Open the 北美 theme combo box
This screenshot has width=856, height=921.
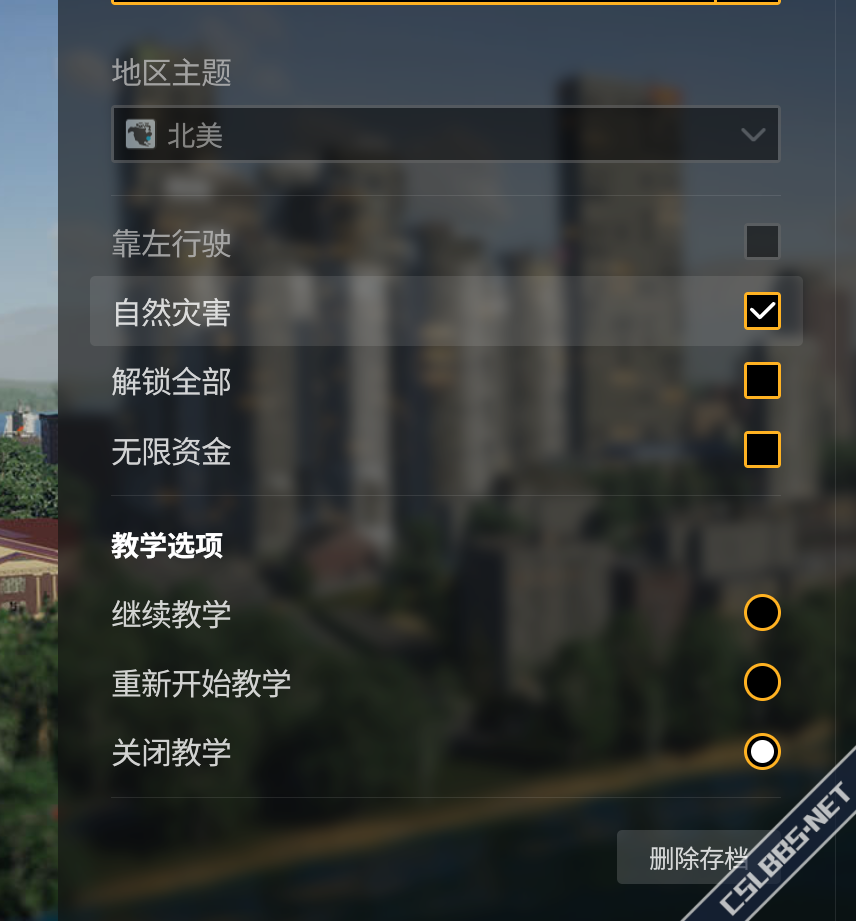pyautogui.click(x=446, y=134)
